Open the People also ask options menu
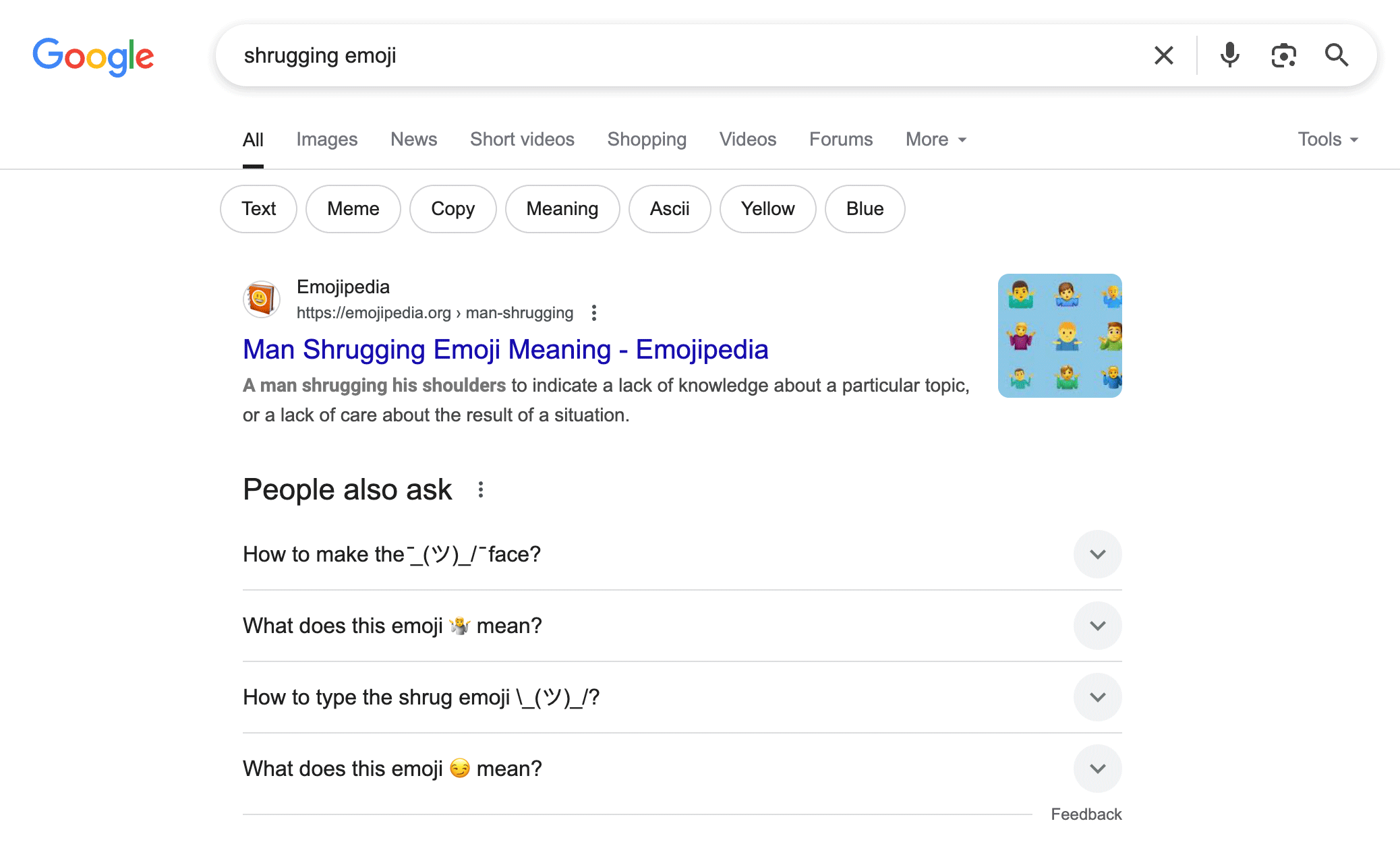 coord(480,489)
